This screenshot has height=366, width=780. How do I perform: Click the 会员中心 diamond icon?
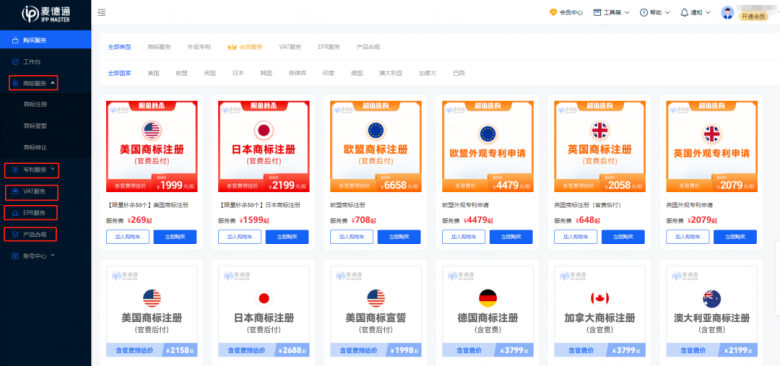tap(553, 12)
